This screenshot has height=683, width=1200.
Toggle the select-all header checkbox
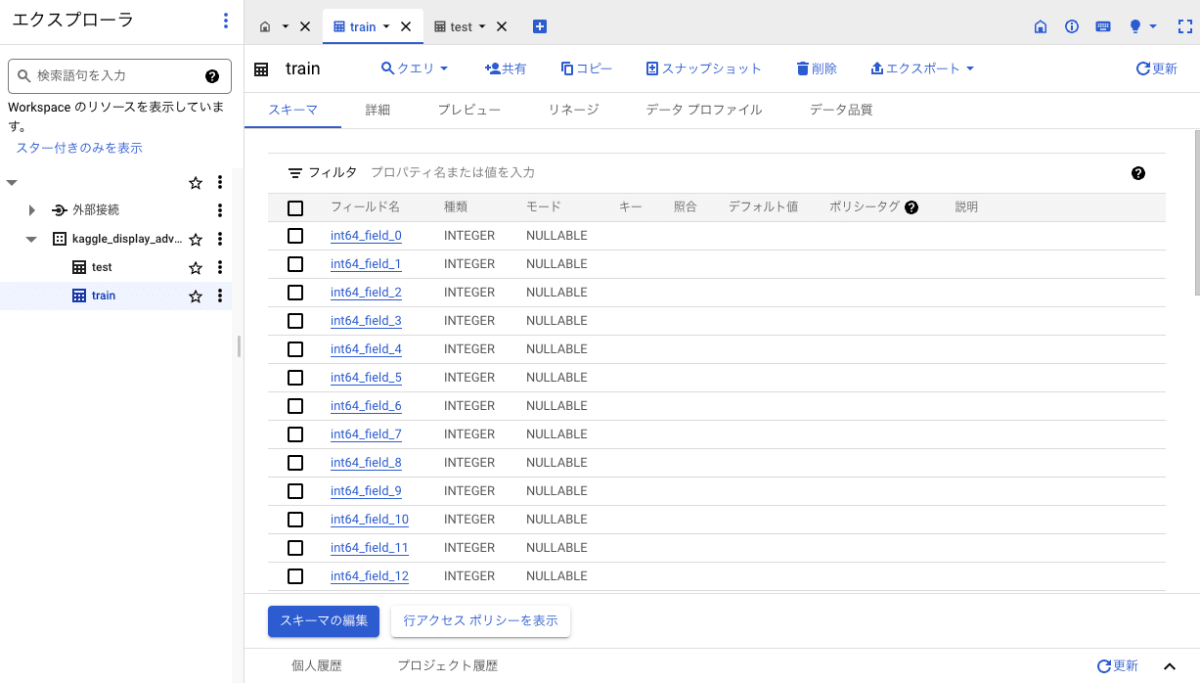[x=295, y=208]
